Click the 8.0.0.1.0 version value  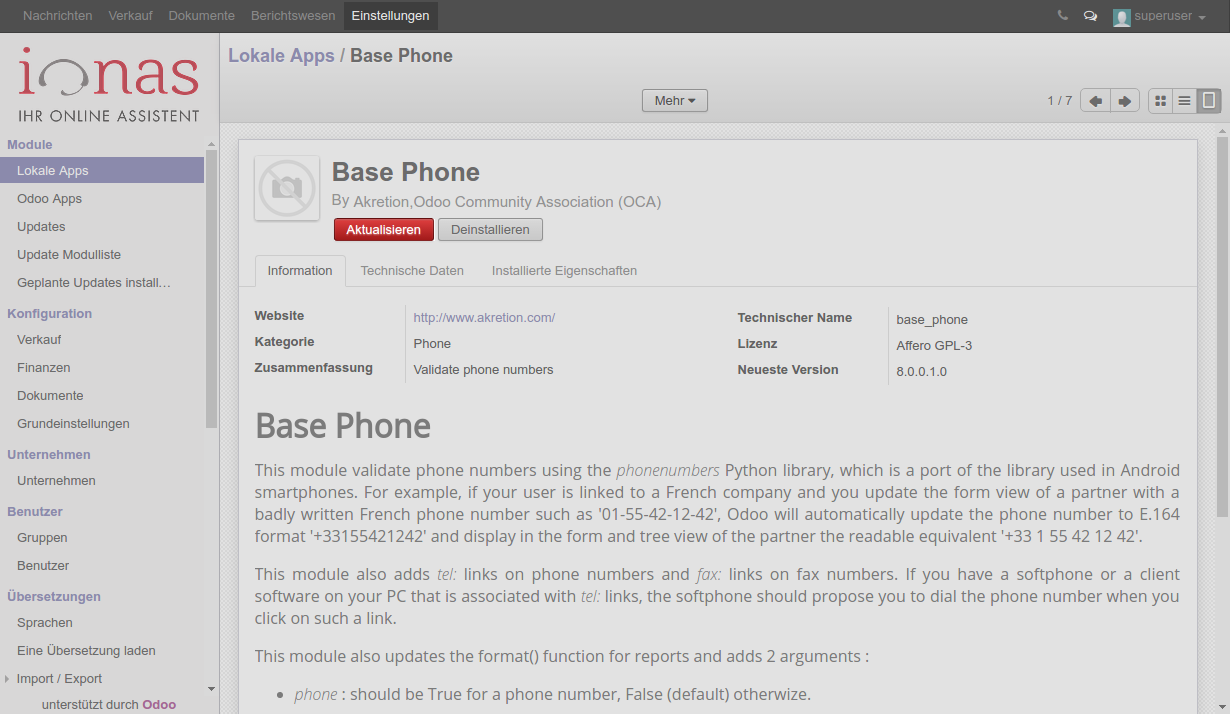pyautogui.click(x=921, y=372)
